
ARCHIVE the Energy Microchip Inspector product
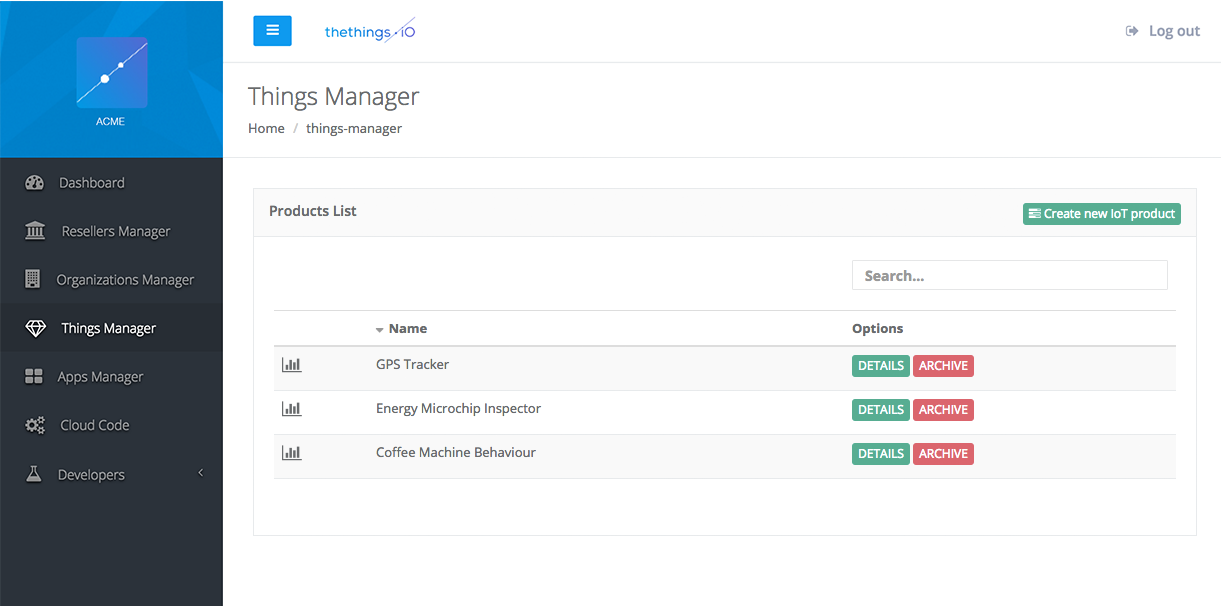[943, 410]
